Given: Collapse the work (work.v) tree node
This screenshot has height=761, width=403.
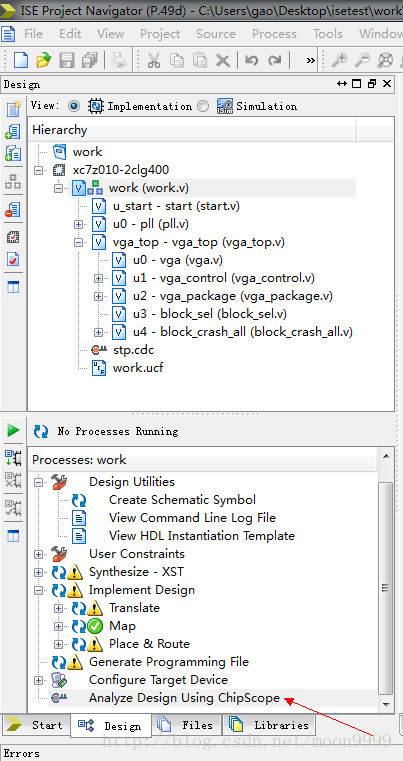Looking at the screenshot, I should coord(59,188).
